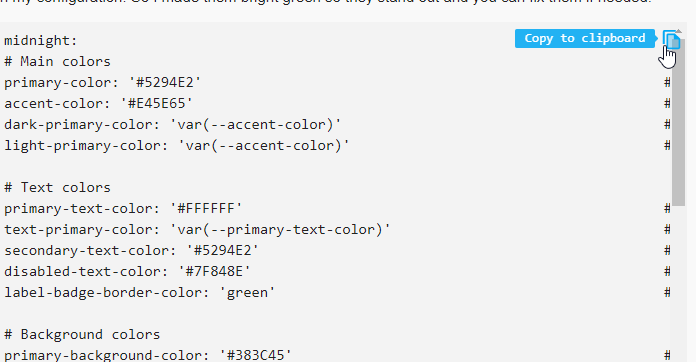Click the light-primary-color line
The height and width of the screenshot is (362, 696).
(x=177, y=146)
